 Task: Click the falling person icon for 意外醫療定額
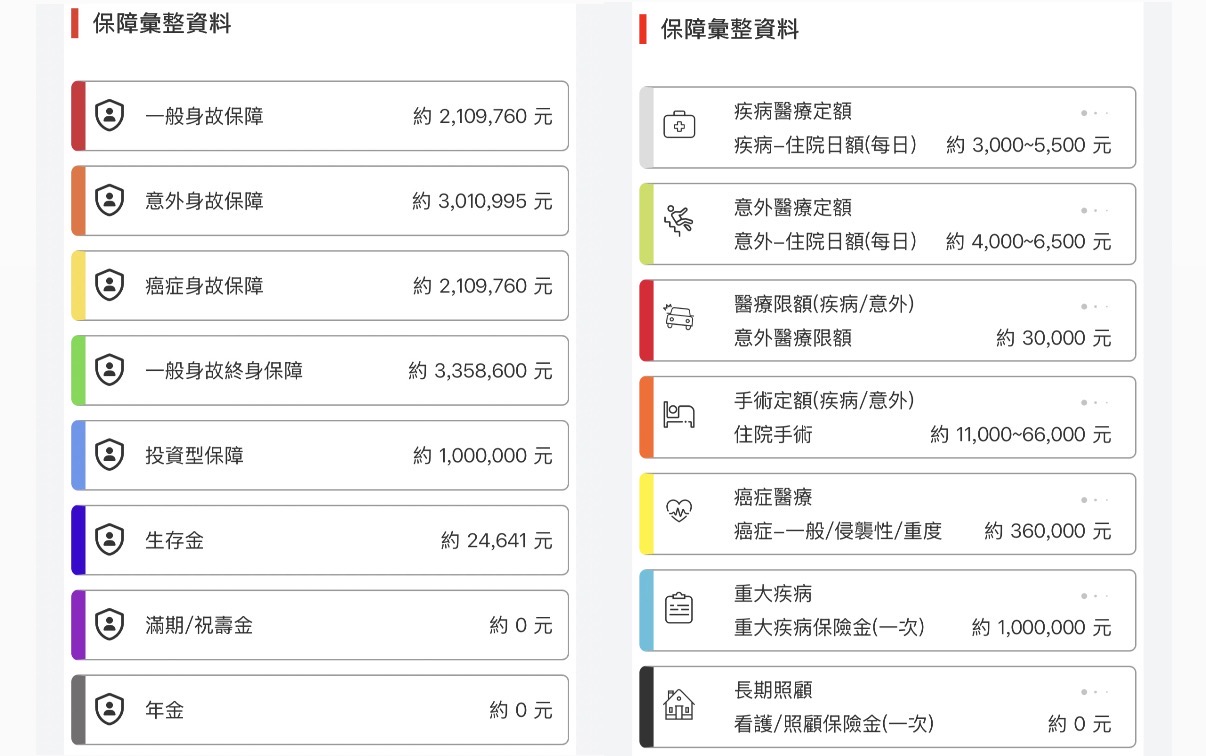(x=679, y=222)
